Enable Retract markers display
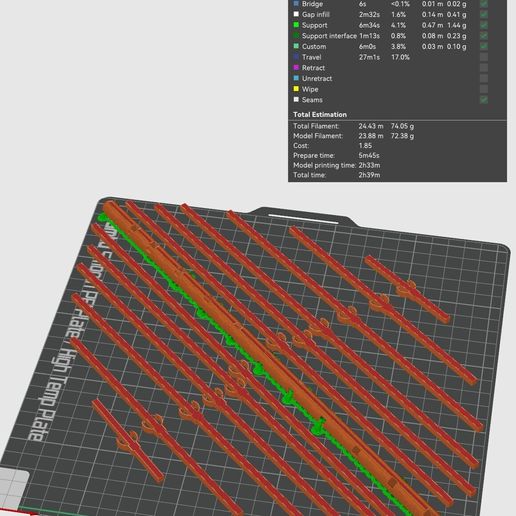Image resolution: width=516 pixels, height=516 pixels. [x=484, y=68]
